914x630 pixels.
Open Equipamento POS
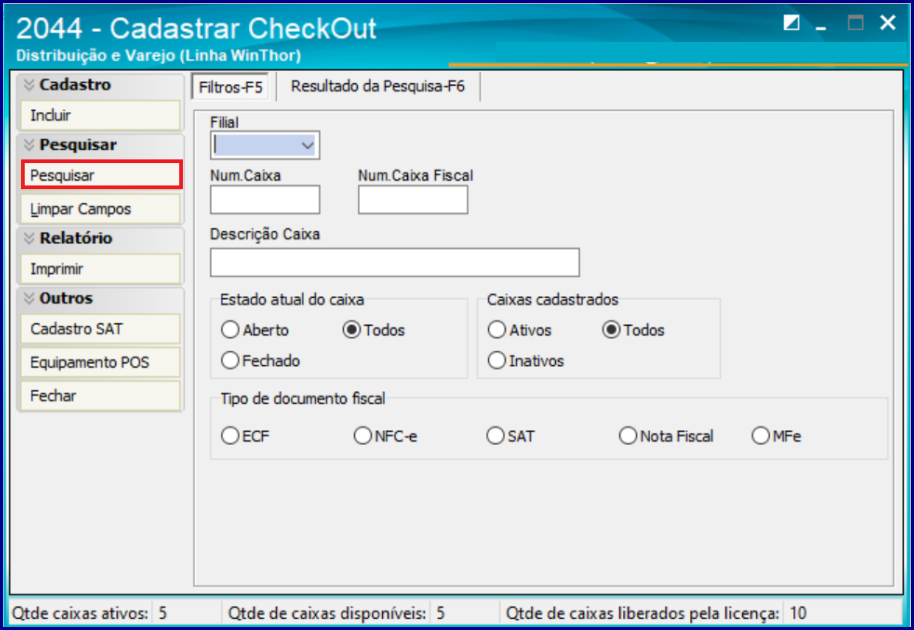coord(101,362)
